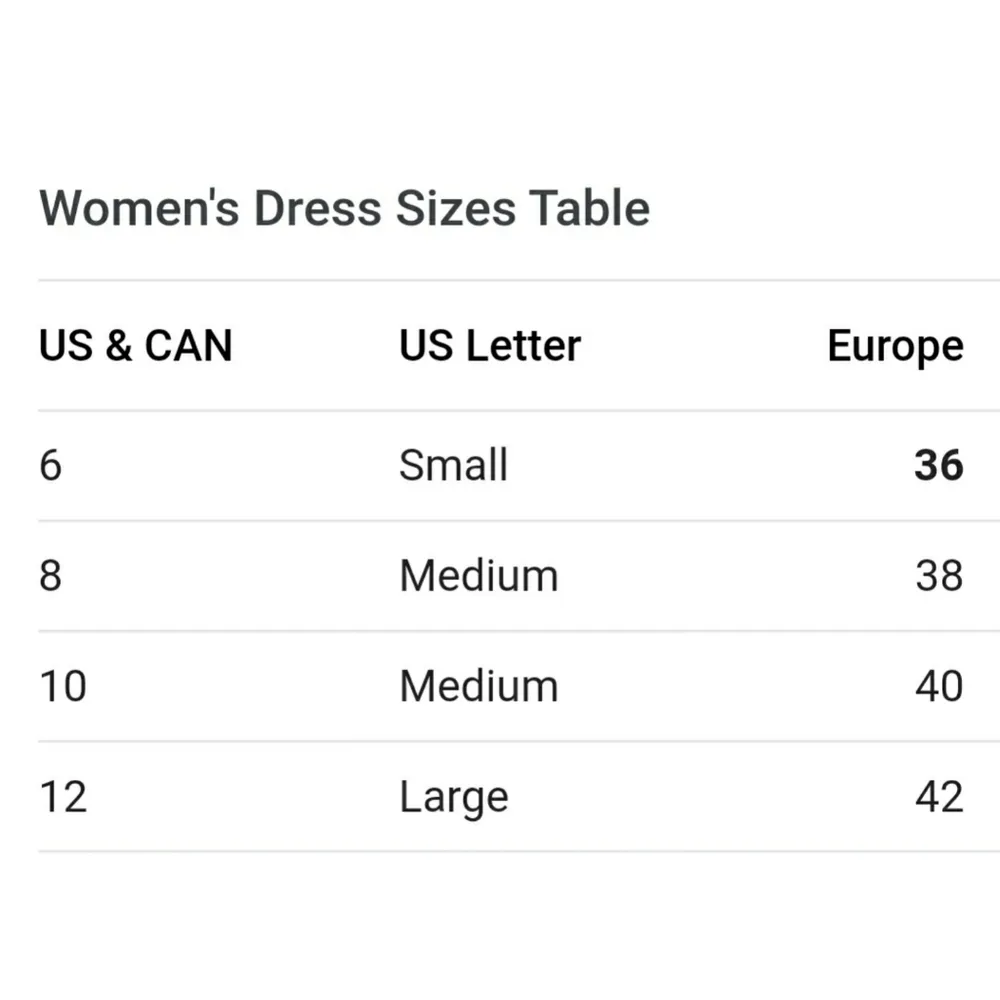
Task: Select the "US Letter" column header
Action: [489, 346]
